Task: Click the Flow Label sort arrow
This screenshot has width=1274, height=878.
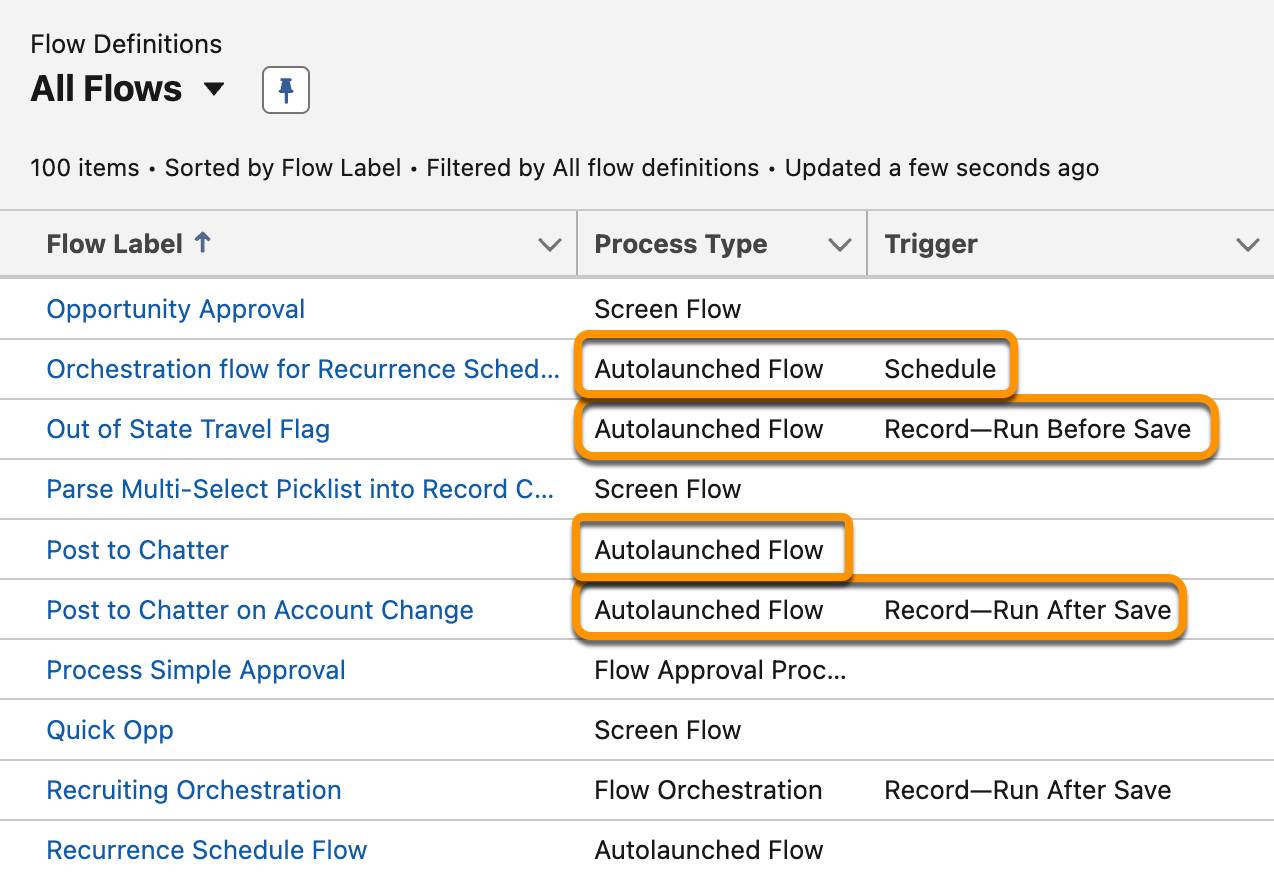Action: (203, 243)
